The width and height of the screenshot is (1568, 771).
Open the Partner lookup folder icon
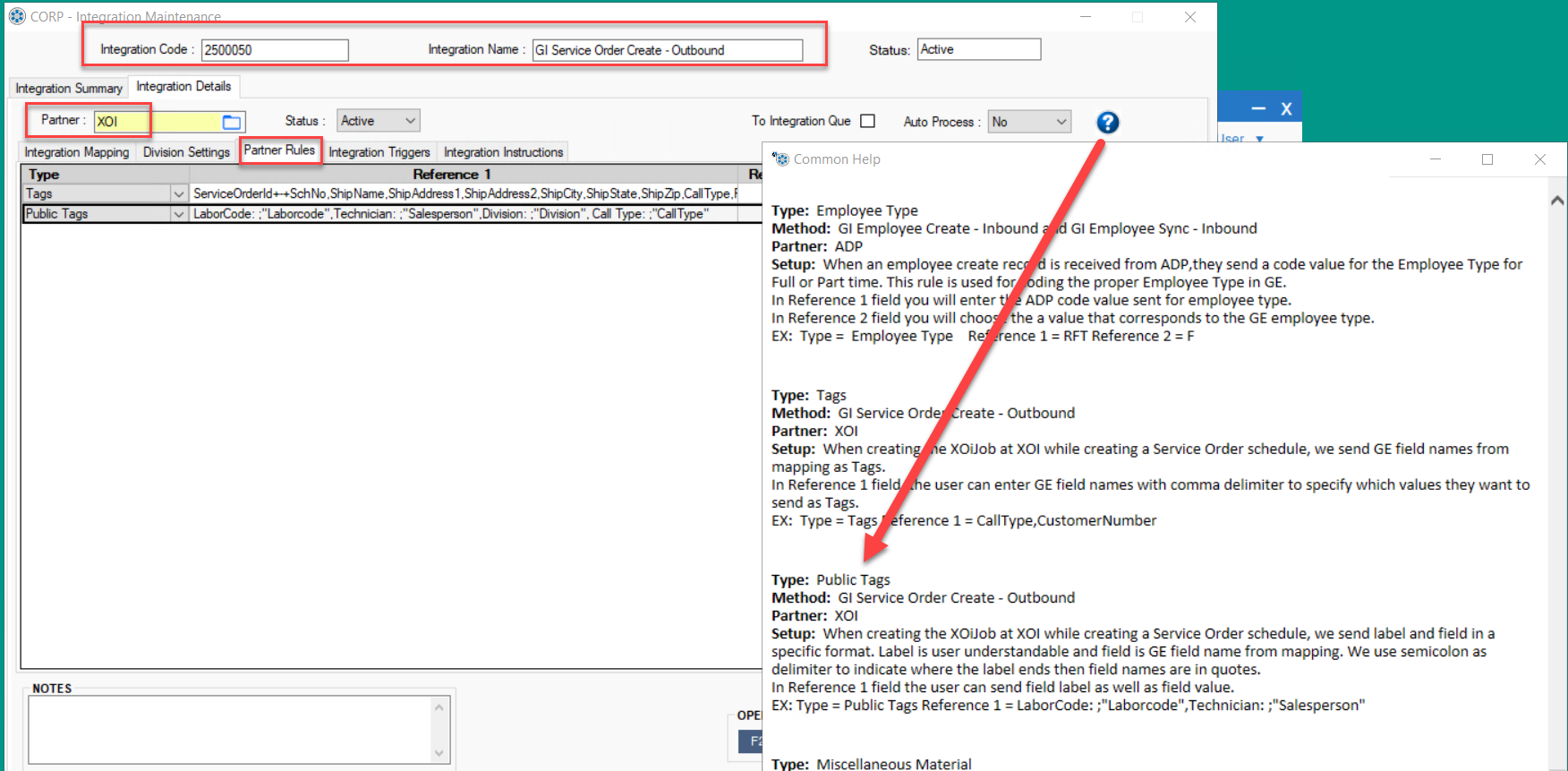pyautogui.click(x=232, y=122)
